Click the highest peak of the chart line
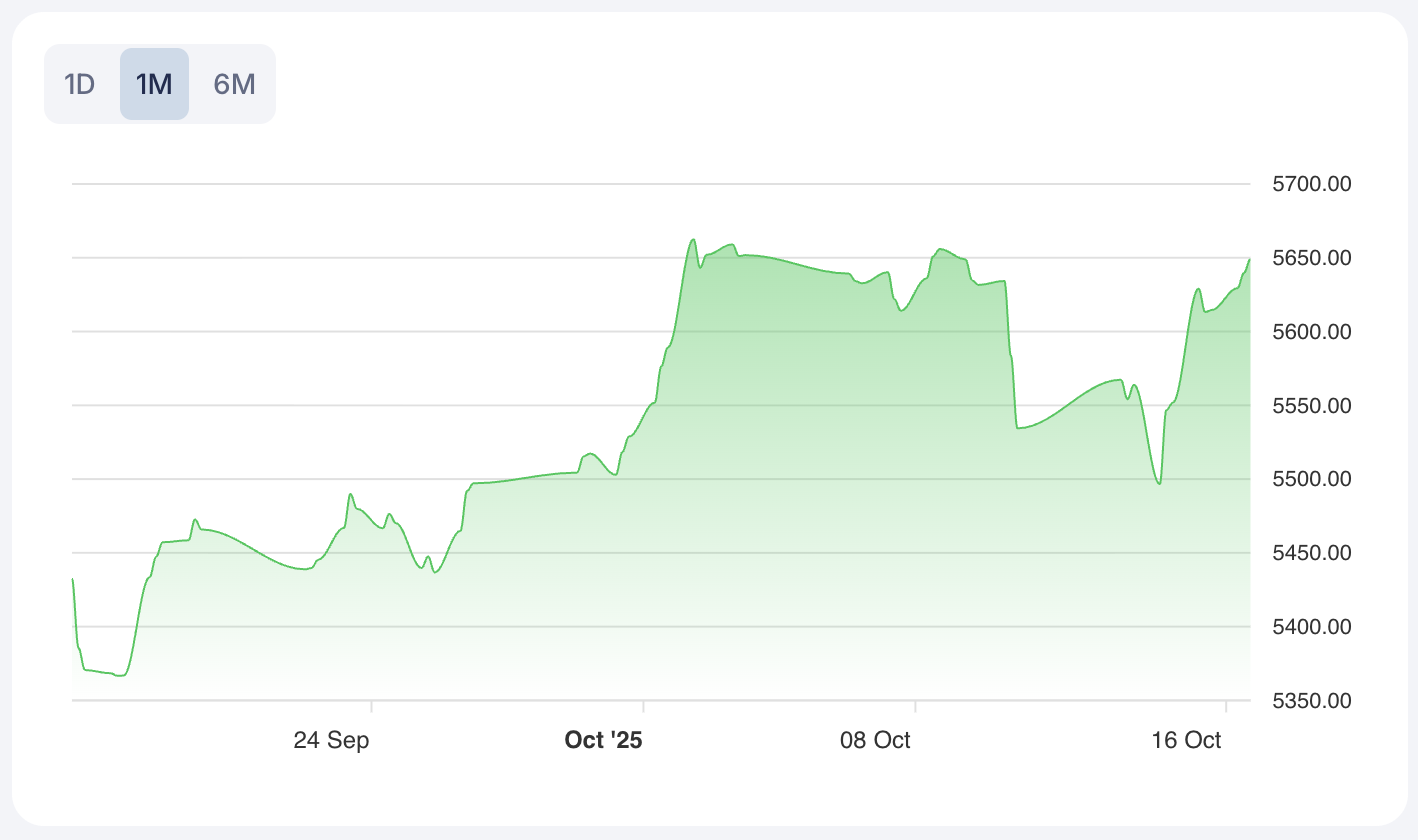 point(693,240)
